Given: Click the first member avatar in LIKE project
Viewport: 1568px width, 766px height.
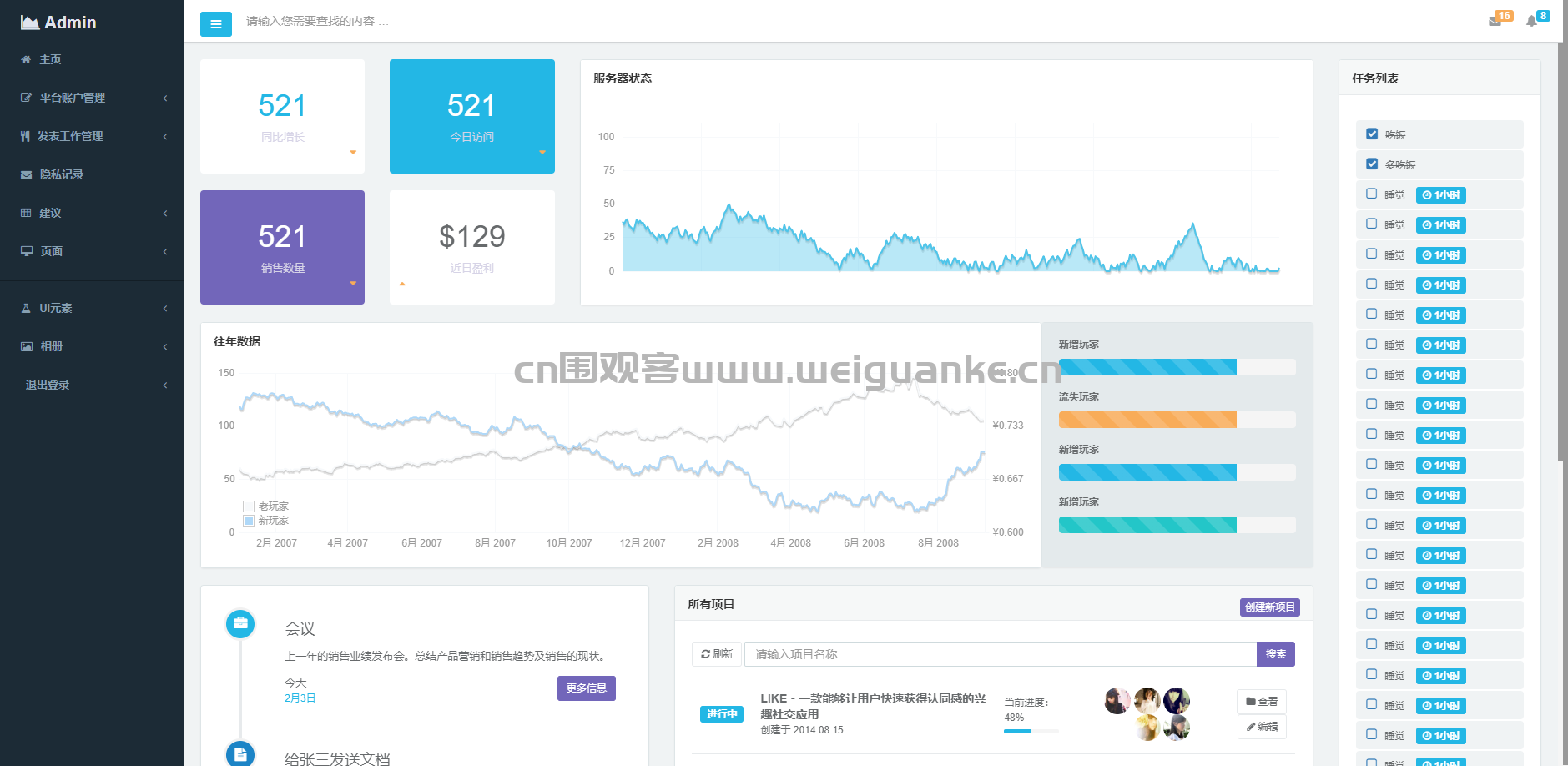Looking at the screenshot, I should click(1117, 701).
